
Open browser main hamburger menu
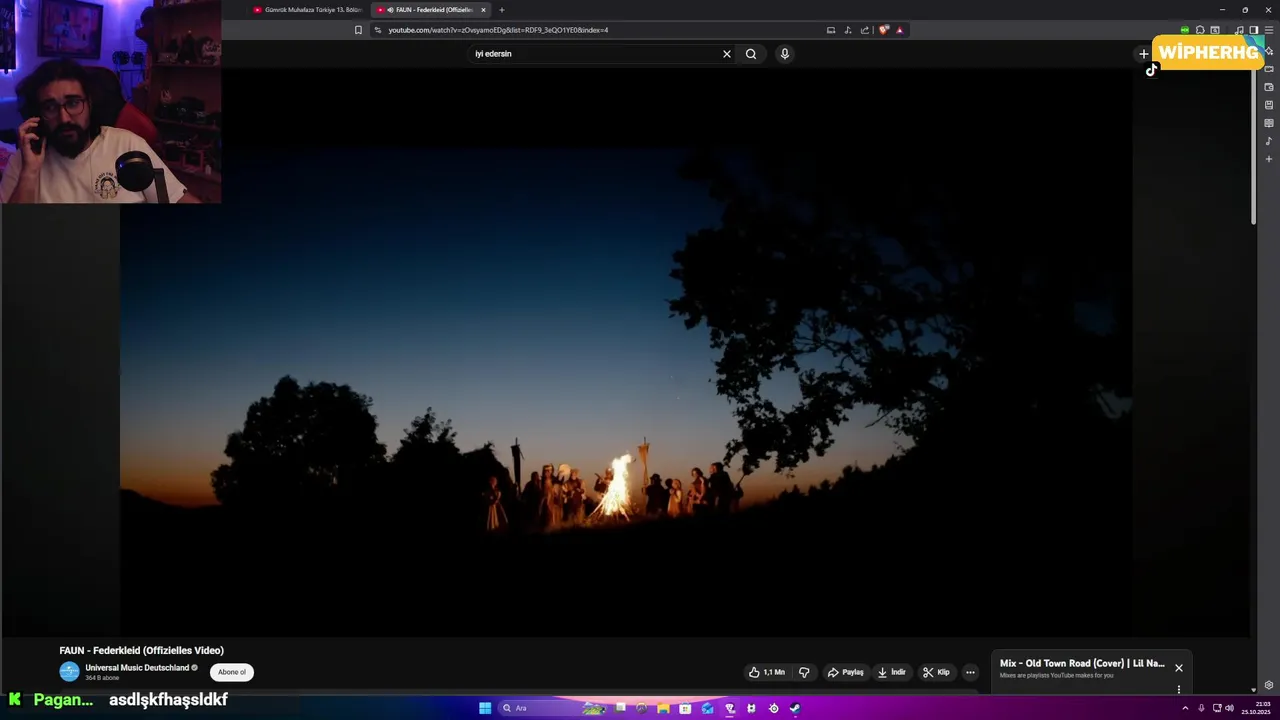click(x=1269, y=30)
